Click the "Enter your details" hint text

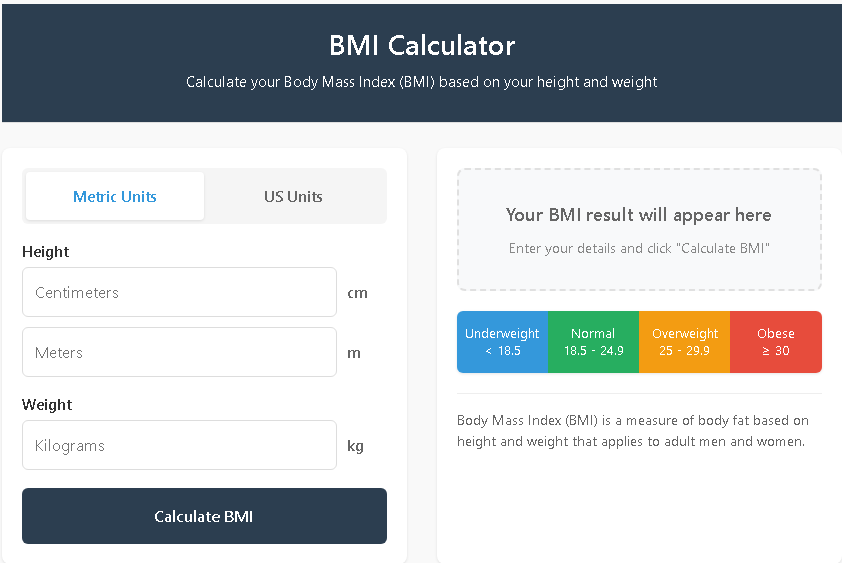(x=639, y=248)
